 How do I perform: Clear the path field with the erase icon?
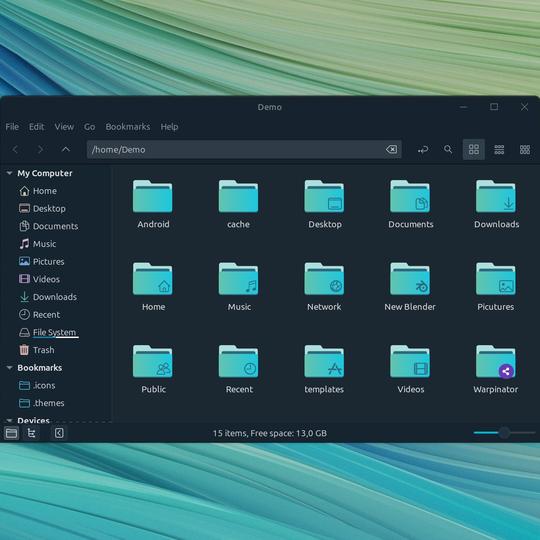click(392, 149)
